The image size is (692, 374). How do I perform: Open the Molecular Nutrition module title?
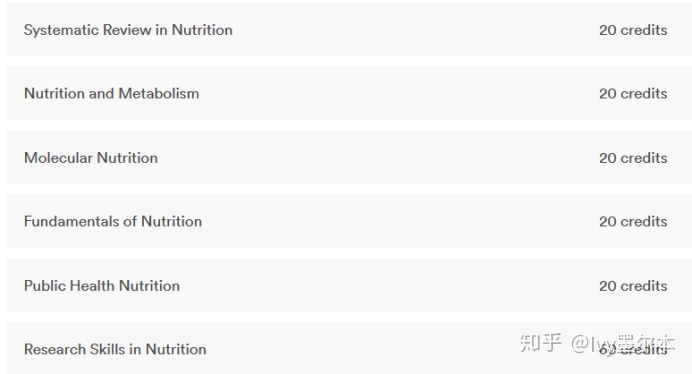pyautogui.click(x=91, y=158)
